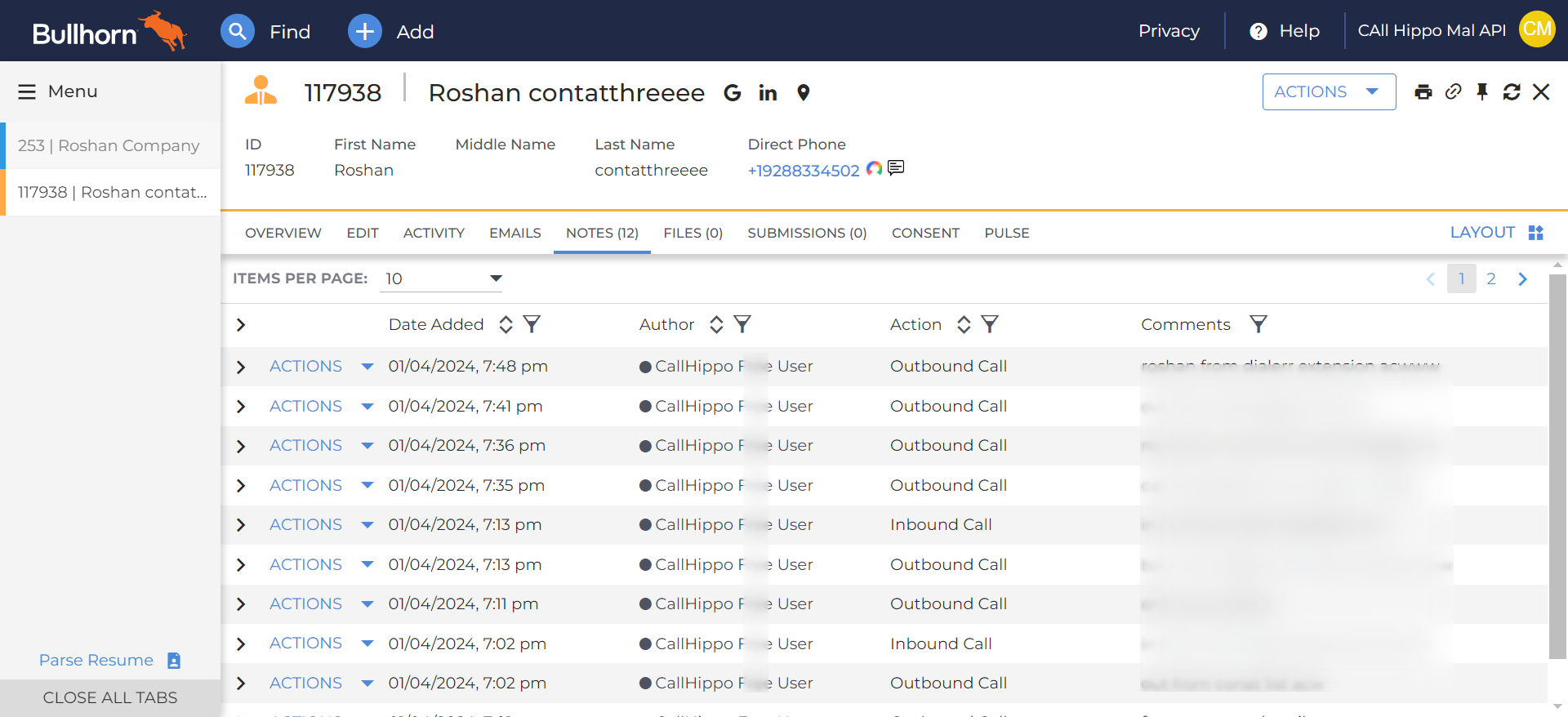Open the record ACTIONS dropdown at top right
Image resolution: width=1568 pixels, height=717 pixels.
coord(1329,91)
